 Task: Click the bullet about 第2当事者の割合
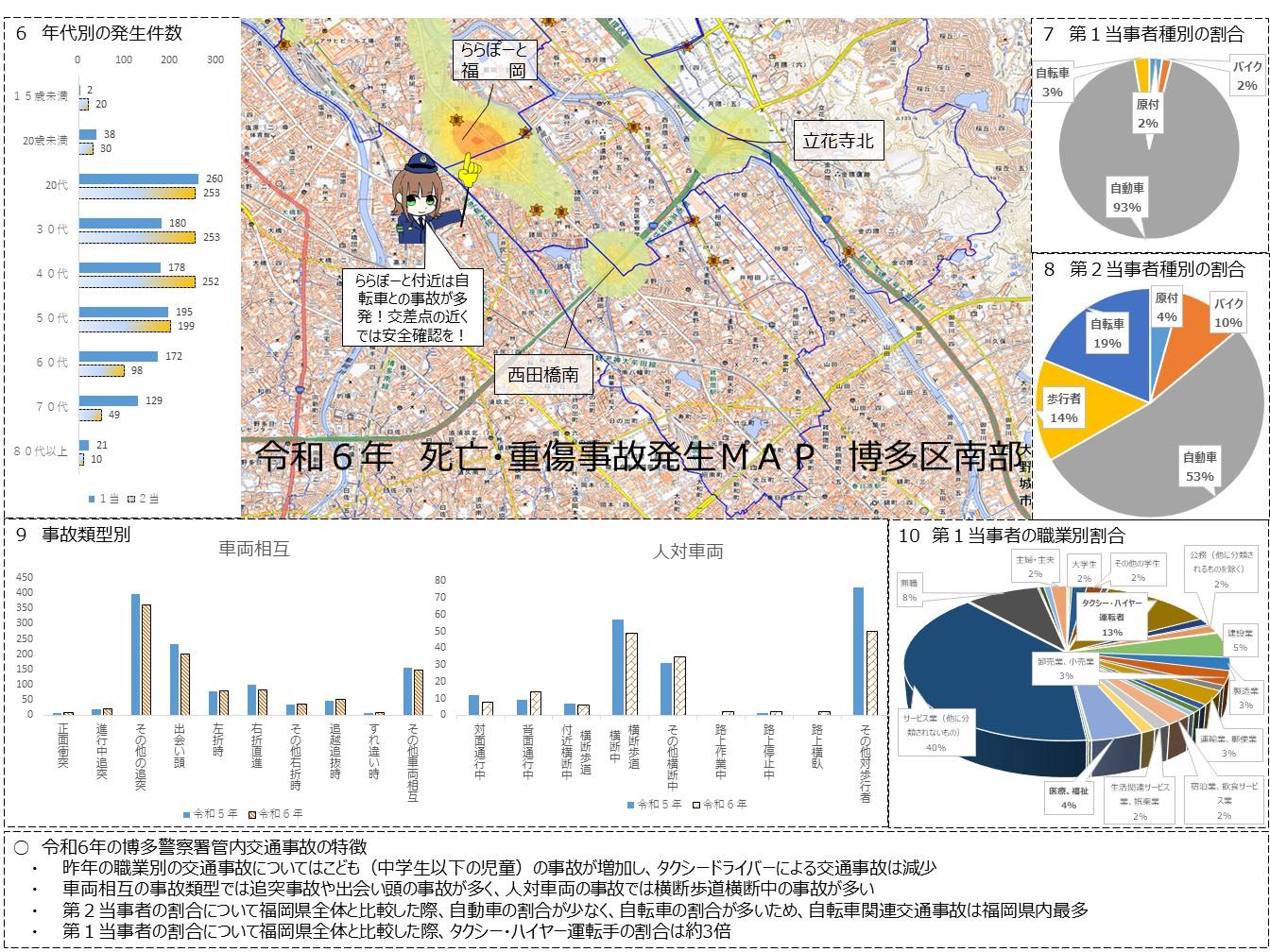click(x=575, y=910)
